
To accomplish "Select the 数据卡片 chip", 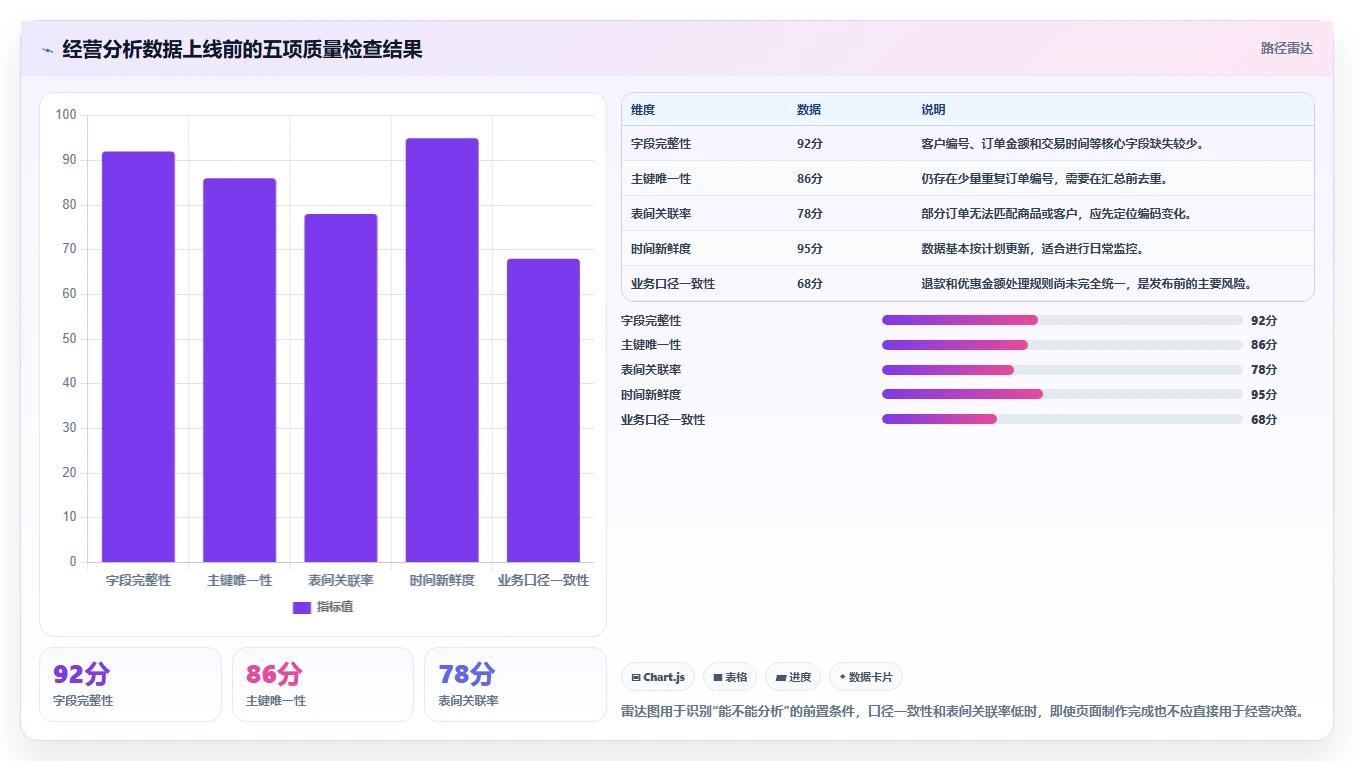I will pyautogui.click(x=866, y=677).
